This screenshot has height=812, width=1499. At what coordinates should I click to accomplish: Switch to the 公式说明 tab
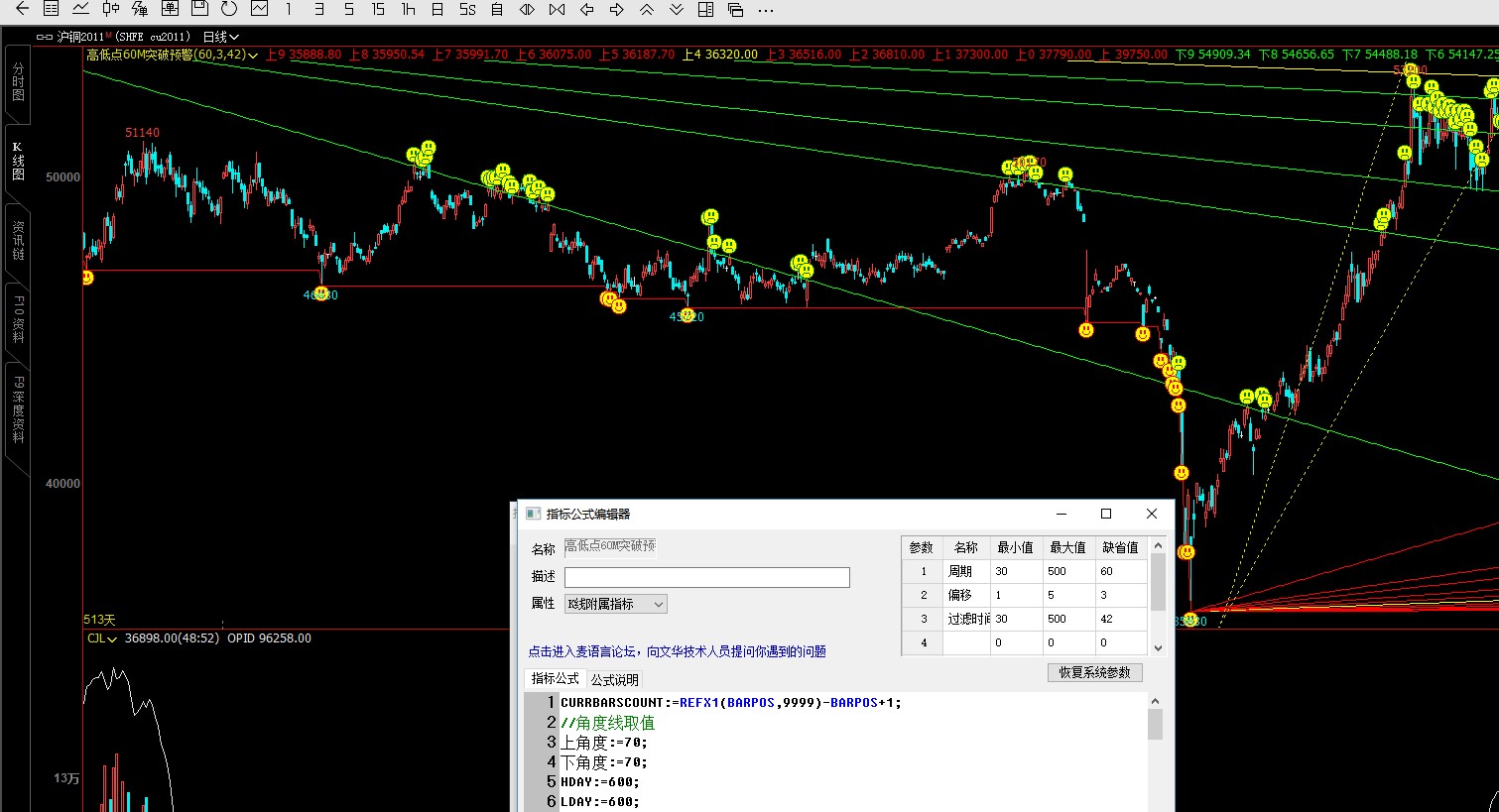615,679
